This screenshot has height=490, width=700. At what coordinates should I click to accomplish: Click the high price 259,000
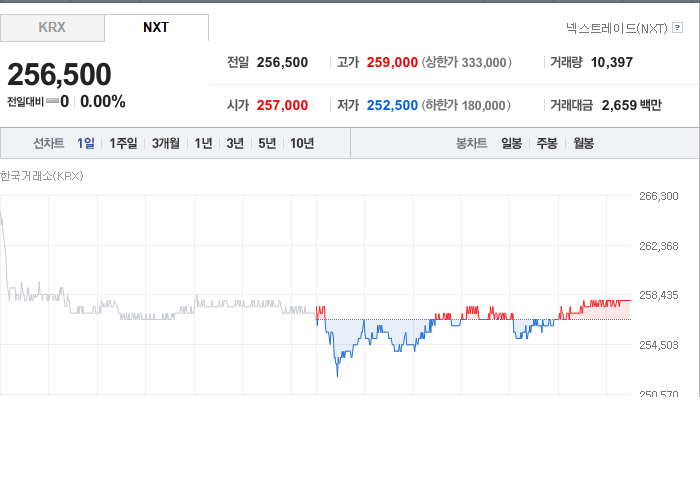[392, 62]
